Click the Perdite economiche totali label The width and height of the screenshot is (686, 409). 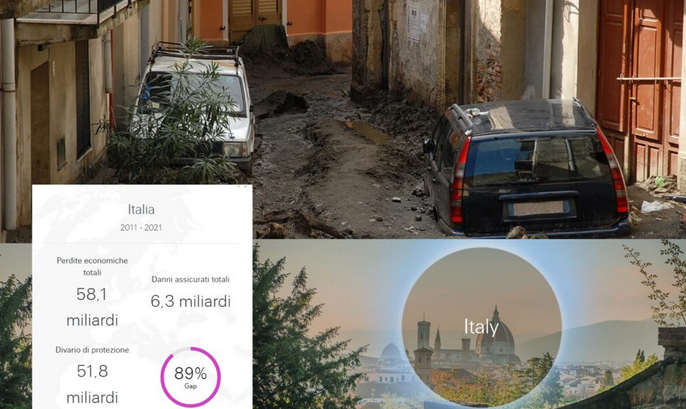[x=92, y=266]
